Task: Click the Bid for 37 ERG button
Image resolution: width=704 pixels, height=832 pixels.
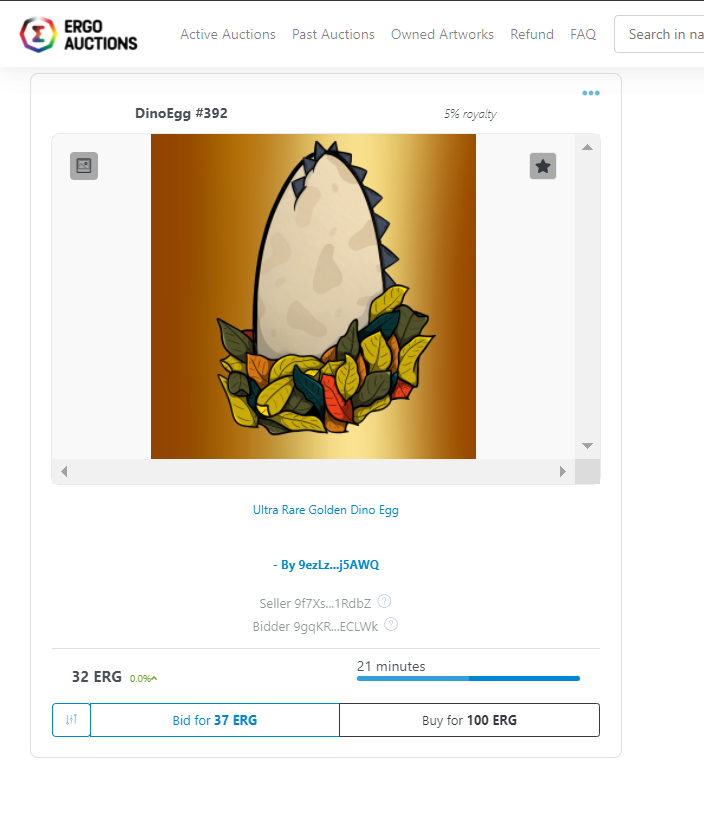Action: click(x=215, y=720)
